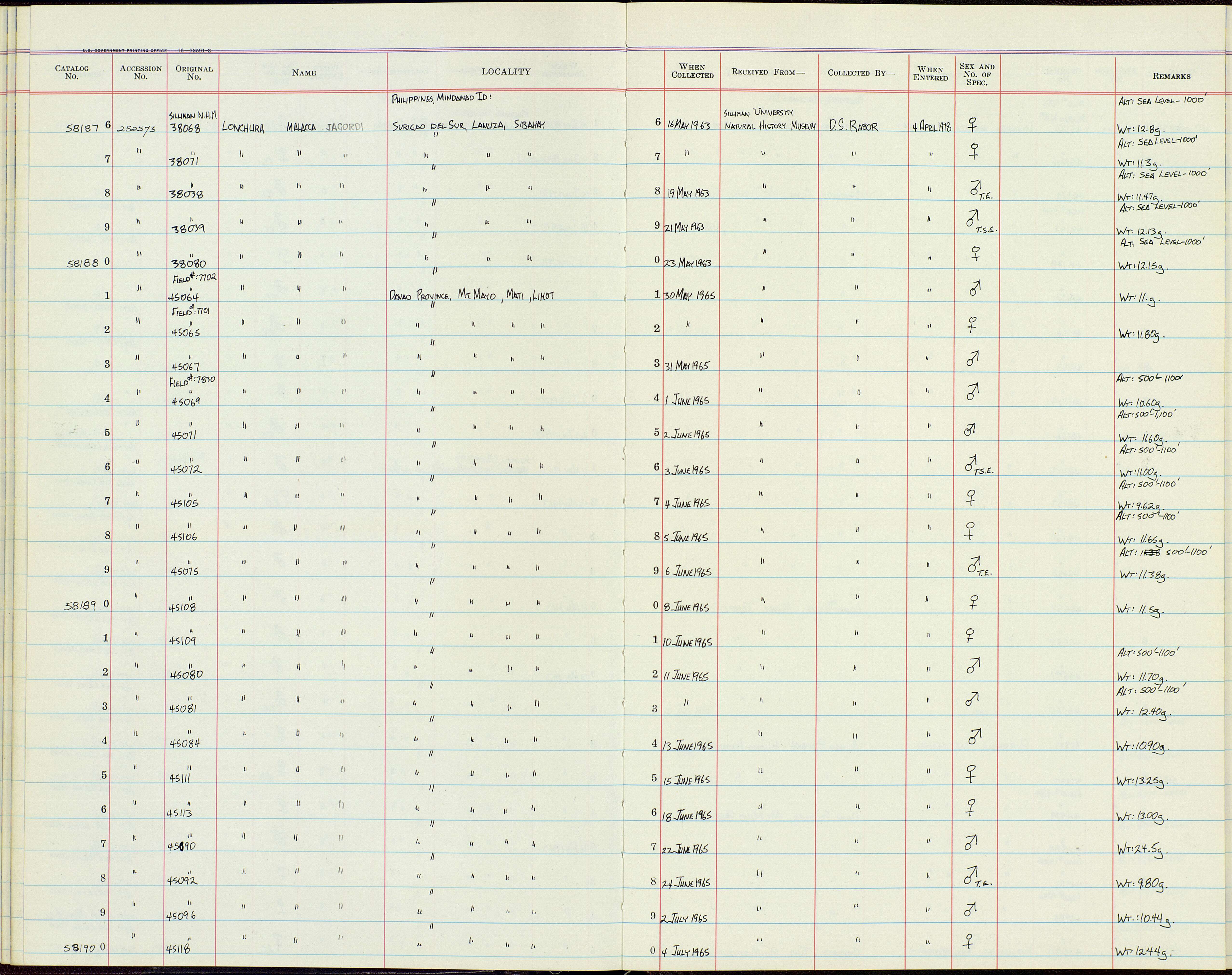The height and width of the screenshot is (975, 1232).
Task: Click collector name 'D.S. Rabor'
Action: [x=854, y=126]
